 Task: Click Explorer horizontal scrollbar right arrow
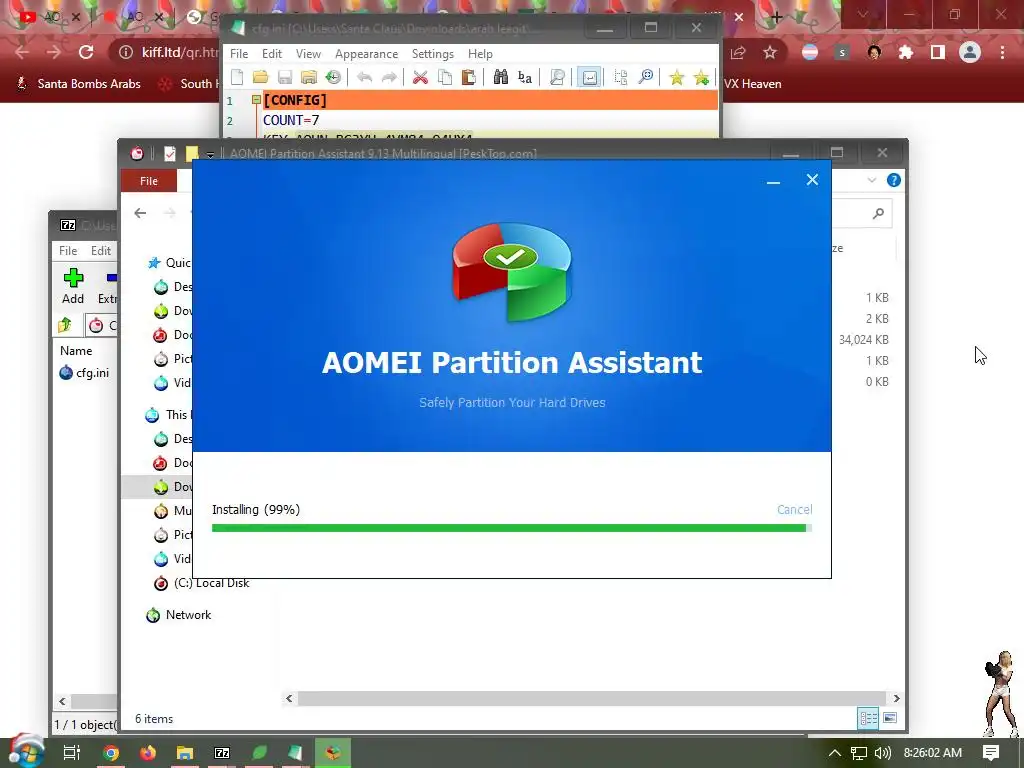(896, 698)
